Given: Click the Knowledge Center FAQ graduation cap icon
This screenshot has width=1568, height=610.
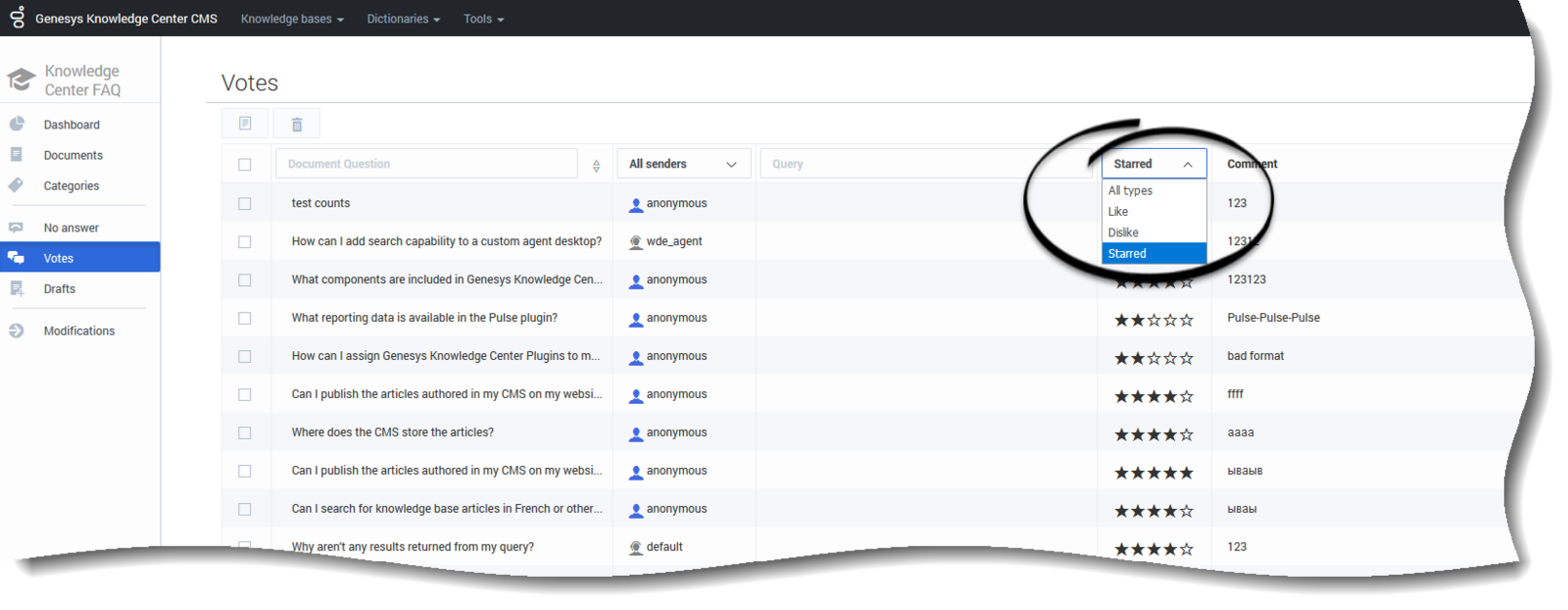Looking at the screenshot, I should click(21, 79).
